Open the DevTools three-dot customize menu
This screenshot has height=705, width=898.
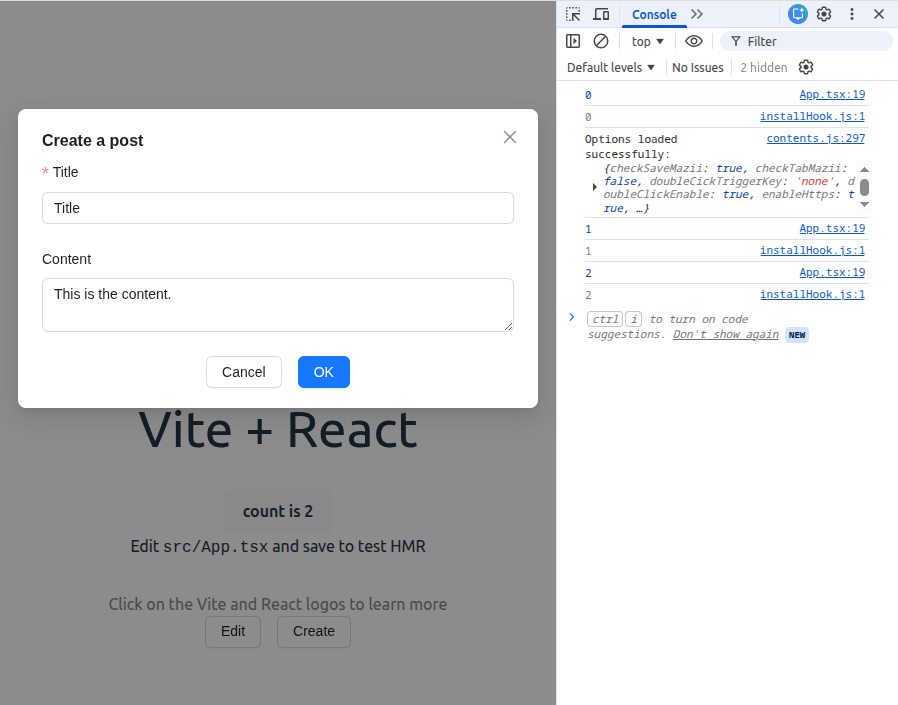click(x=852, y=14)
